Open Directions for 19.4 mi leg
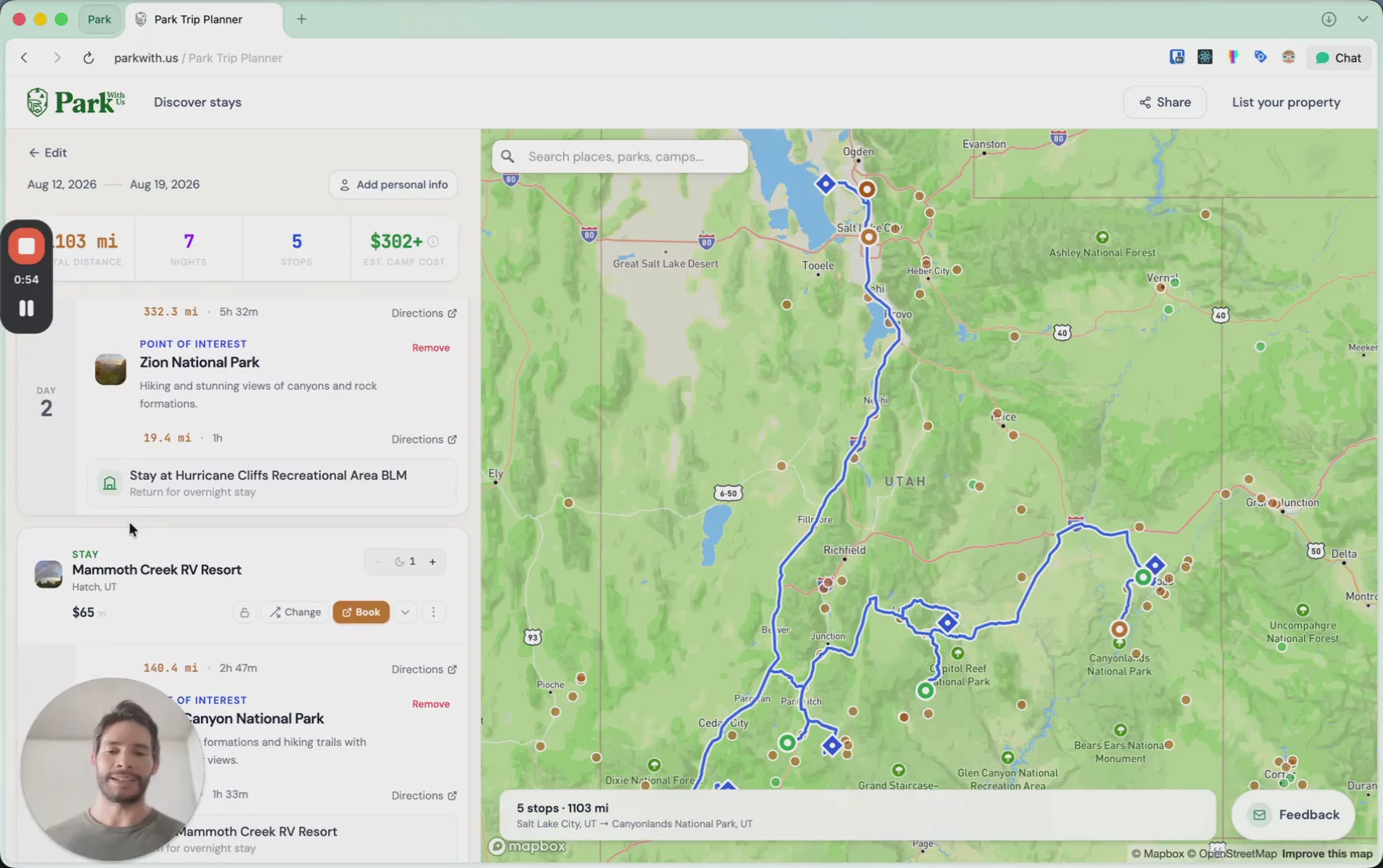The height and width of the screenshot is (868, 1383). pos(424,440)
